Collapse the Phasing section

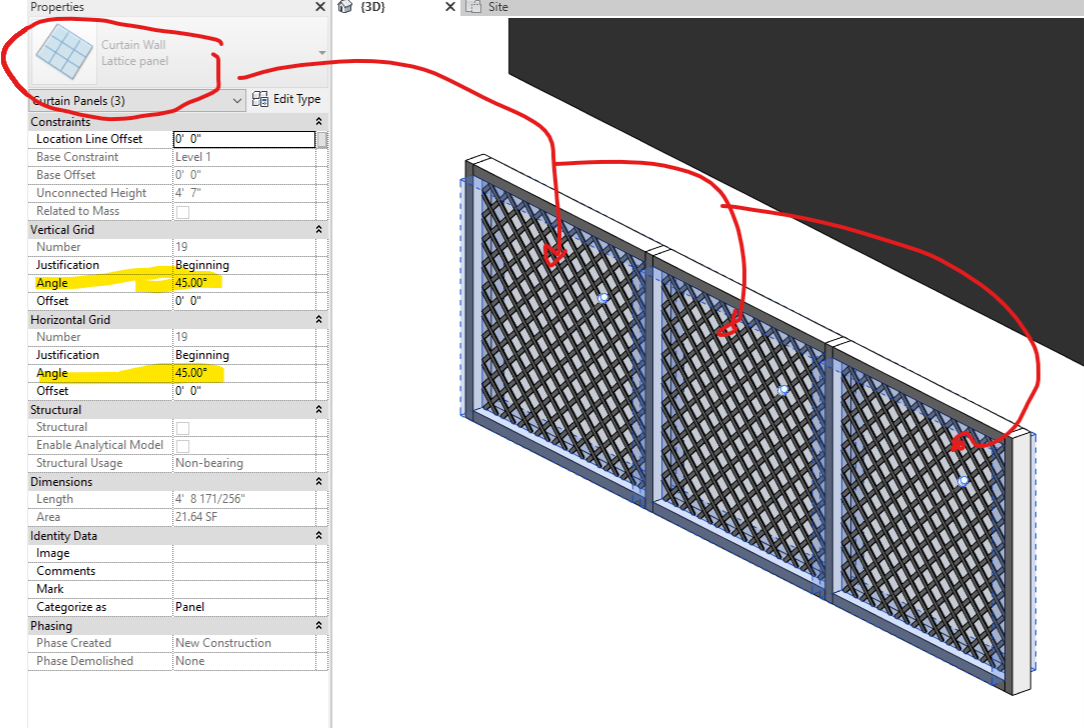[x=320, y=625]
